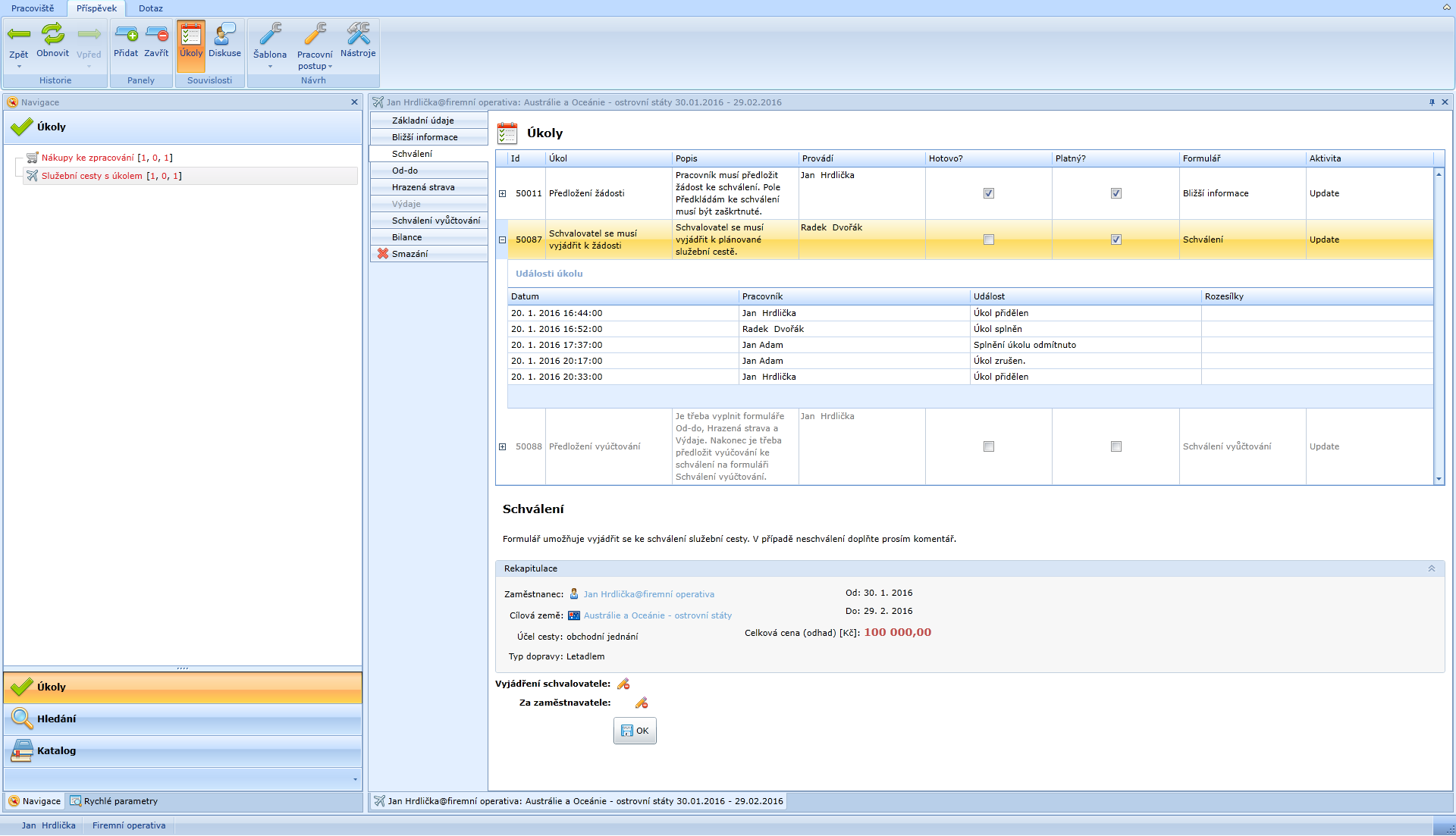The image size is (1456, 836).
Task: Collapse task row 50087 events
Action: (x=502, y=240)
